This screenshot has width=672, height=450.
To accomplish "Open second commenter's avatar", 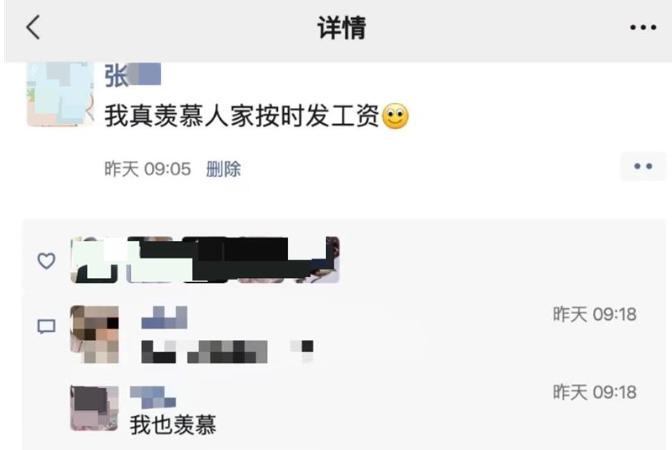I will [95, 408].
